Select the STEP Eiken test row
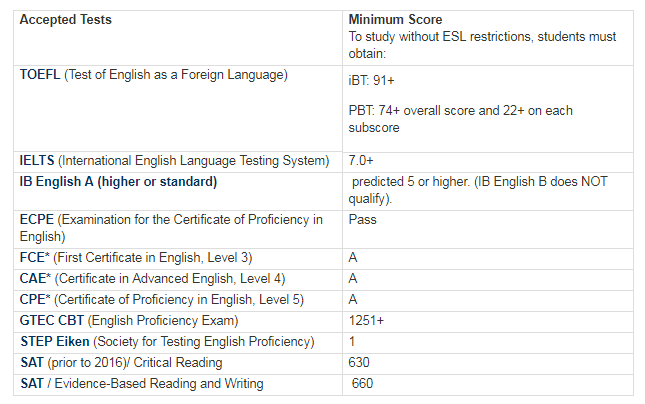Image resolution: width=645 pixels, height=404 pixels. click(167, 342)
